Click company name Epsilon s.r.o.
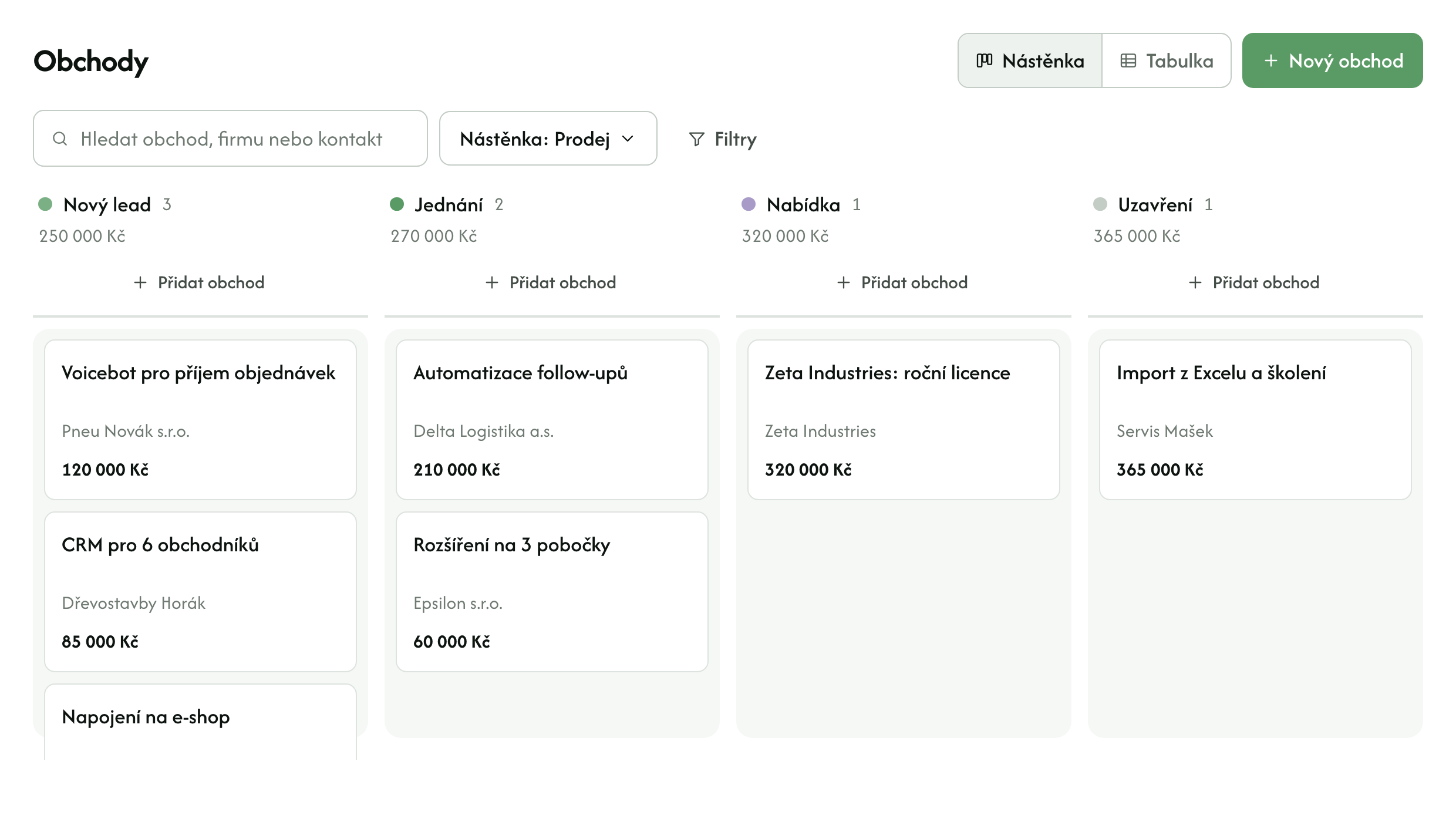Screen dimensions: 1456x822 tap(458, 603)
